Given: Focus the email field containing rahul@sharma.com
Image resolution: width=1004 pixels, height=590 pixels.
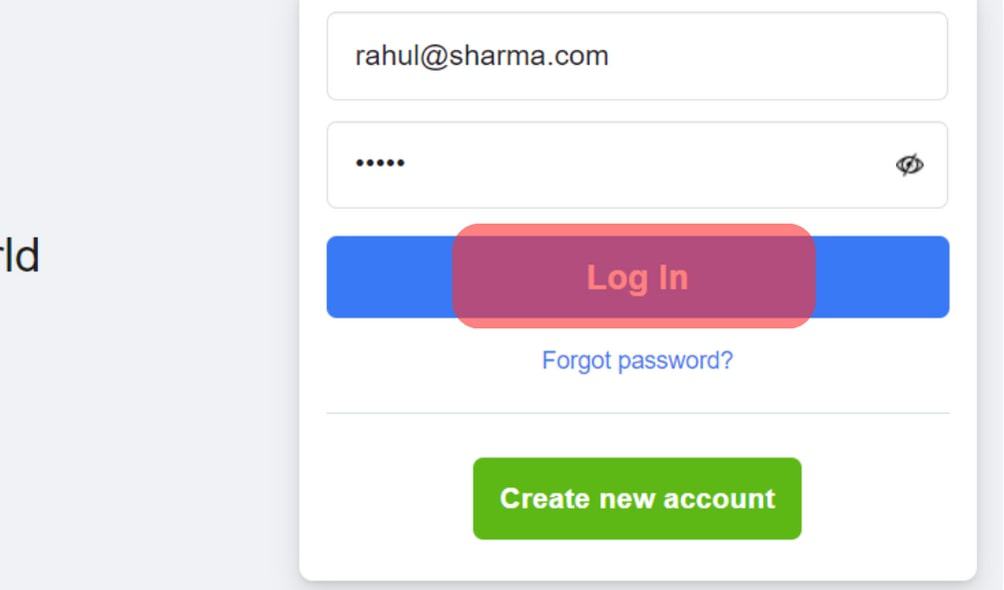Looking at the screenshot, I should (637, 56).
